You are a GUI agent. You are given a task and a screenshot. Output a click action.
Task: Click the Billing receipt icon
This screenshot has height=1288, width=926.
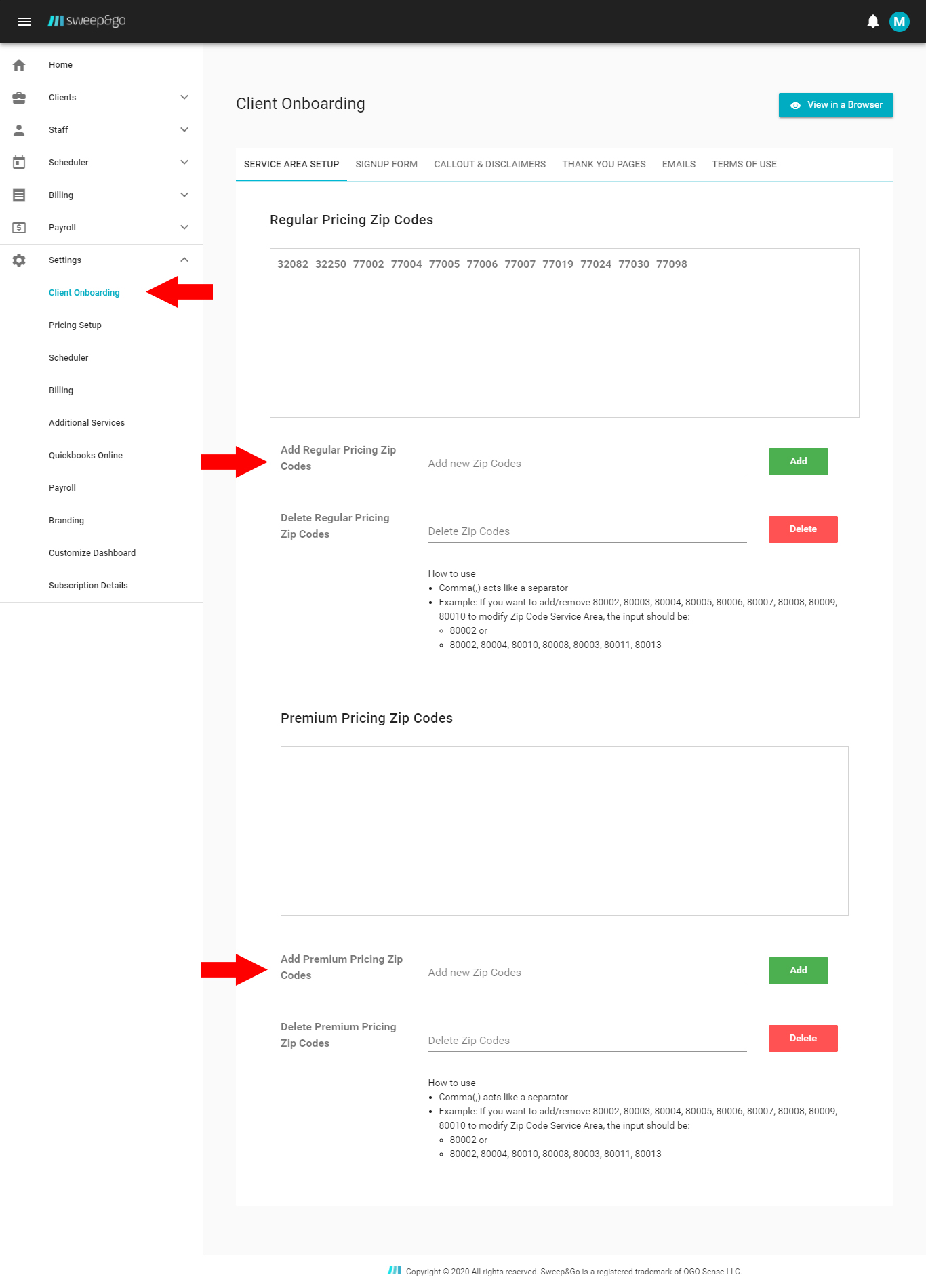coord(19,195)
